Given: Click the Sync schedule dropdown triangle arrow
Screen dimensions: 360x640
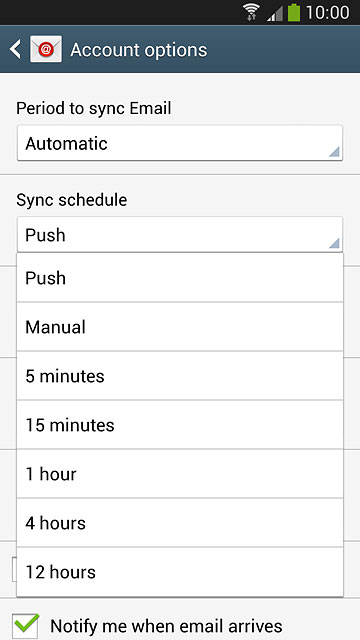Looking at the screenshot, I should pyautogui.click(x=334, y=244).
